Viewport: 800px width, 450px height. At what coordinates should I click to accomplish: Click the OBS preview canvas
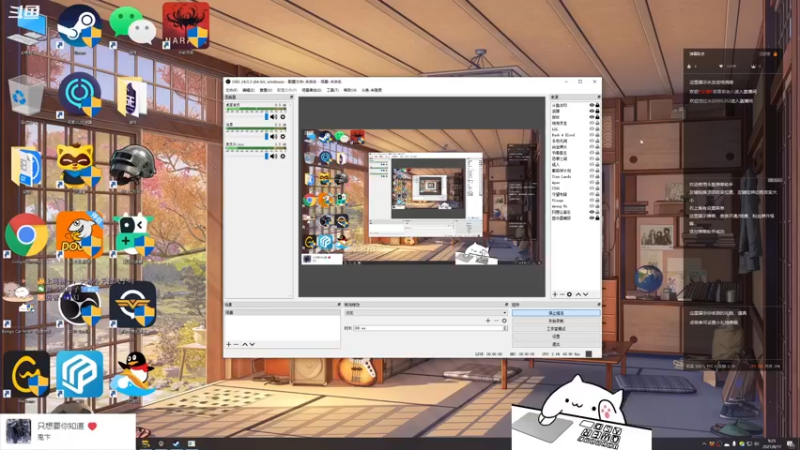(422, 196)
